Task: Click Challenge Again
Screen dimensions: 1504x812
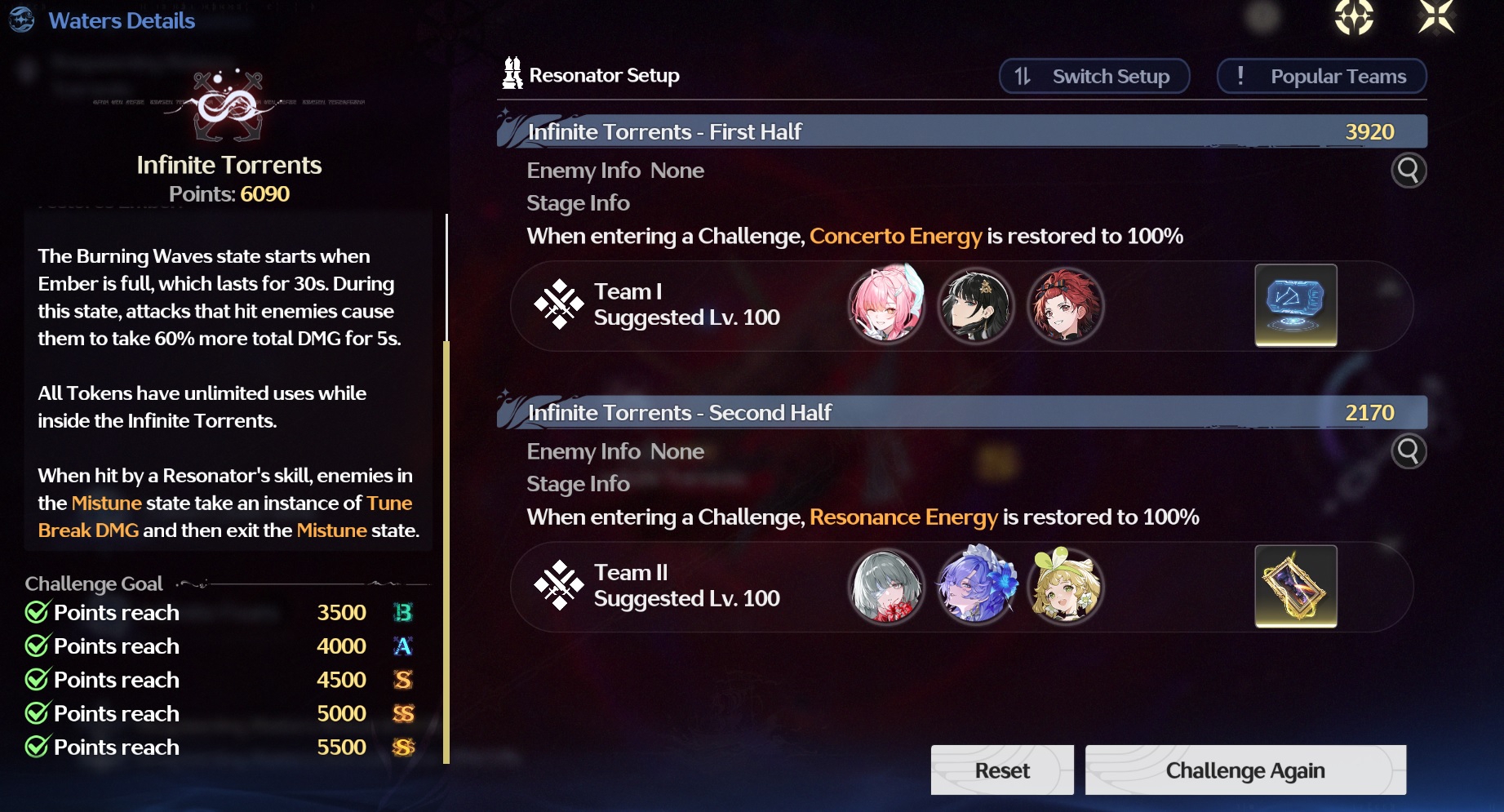Action: click(x=1245, y=770)
